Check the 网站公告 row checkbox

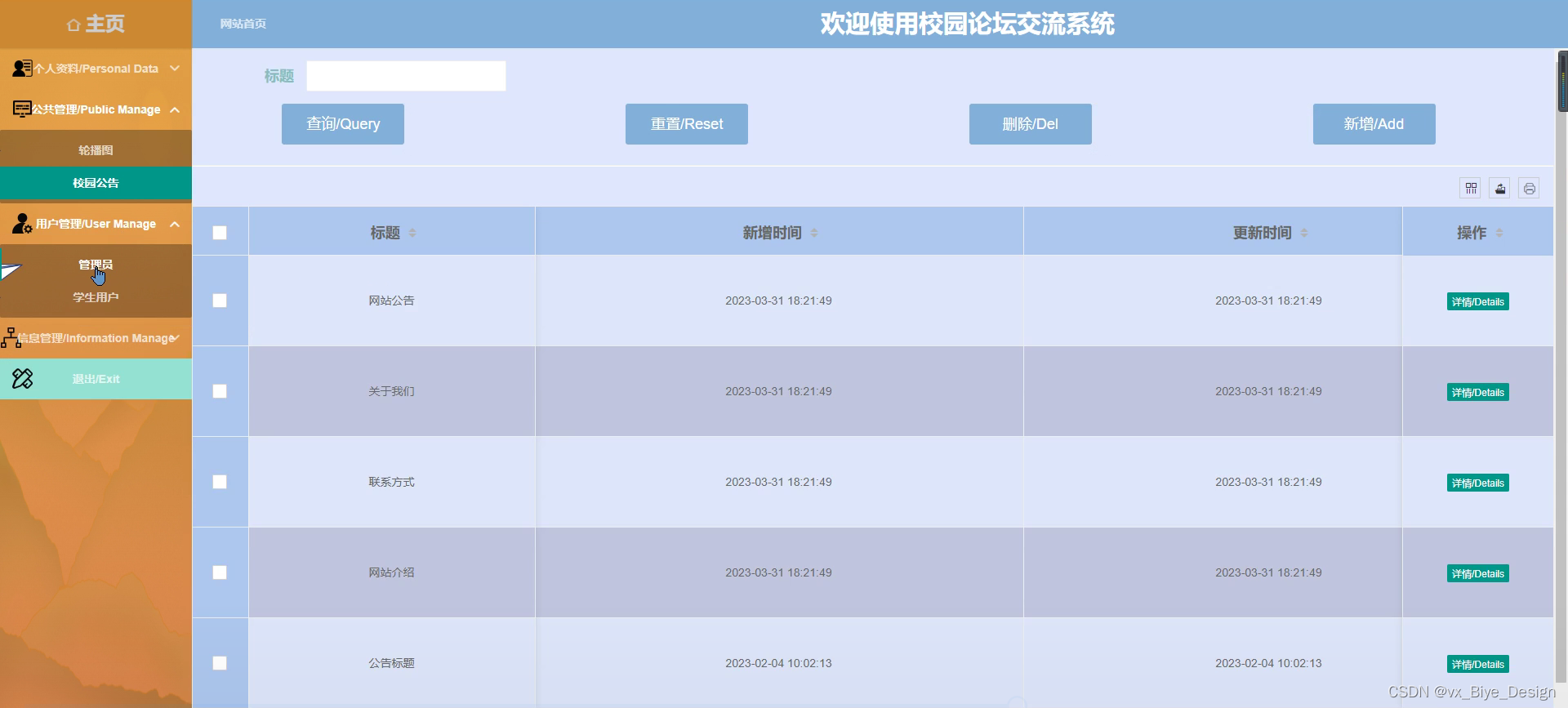click(220, 301)
